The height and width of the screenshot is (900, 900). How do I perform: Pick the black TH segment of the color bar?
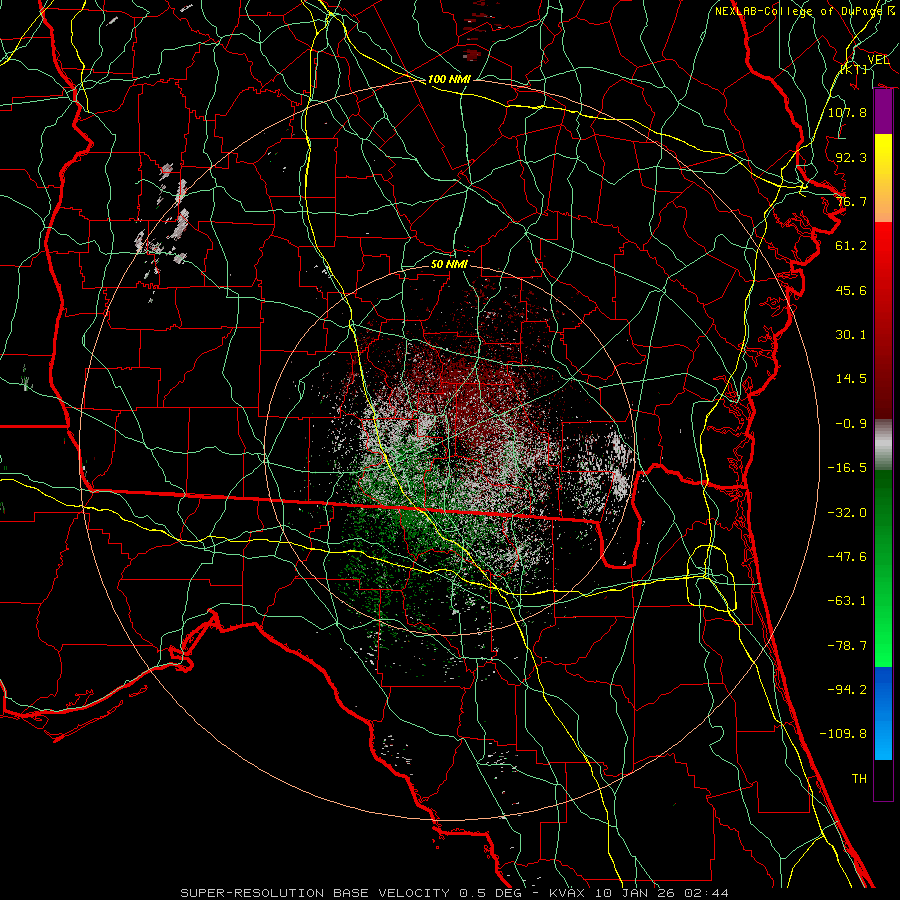[883, 779]
